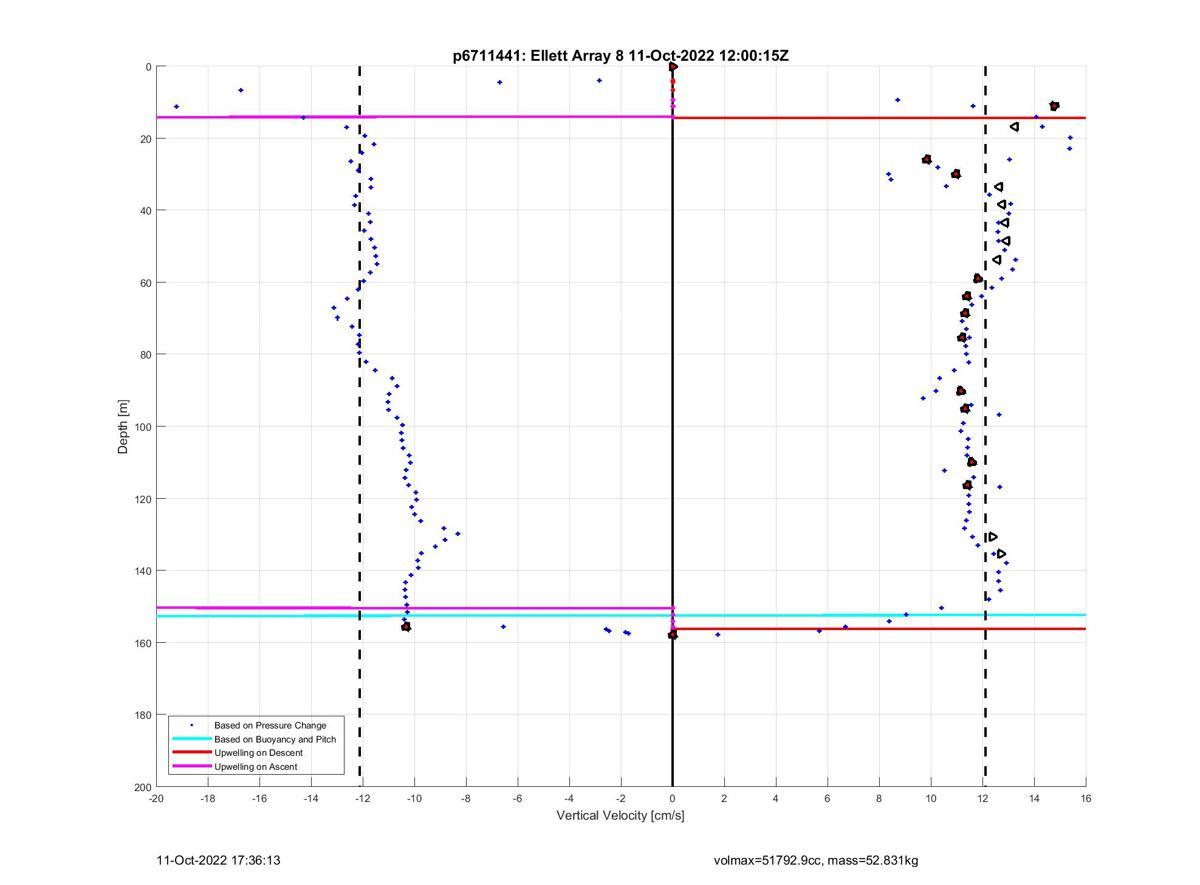Click the y-axis tick label 100
Viewport: 1200px width, 885px height.
click(x=142, y=427)
